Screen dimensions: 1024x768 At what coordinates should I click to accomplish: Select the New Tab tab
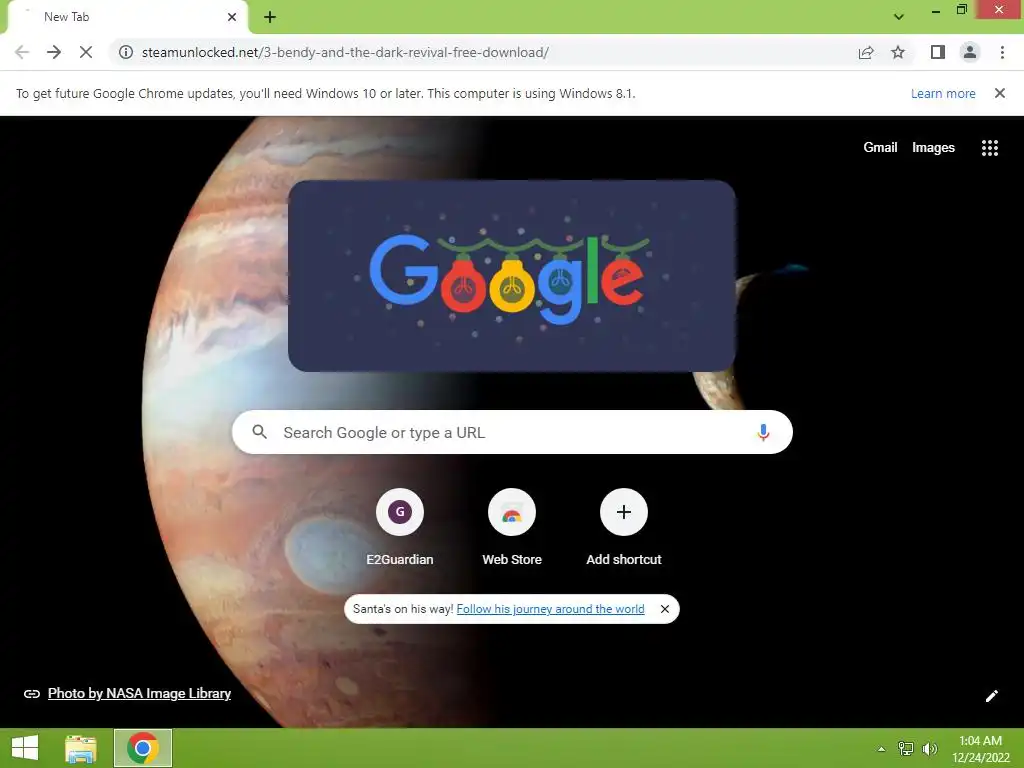point(127,17)
